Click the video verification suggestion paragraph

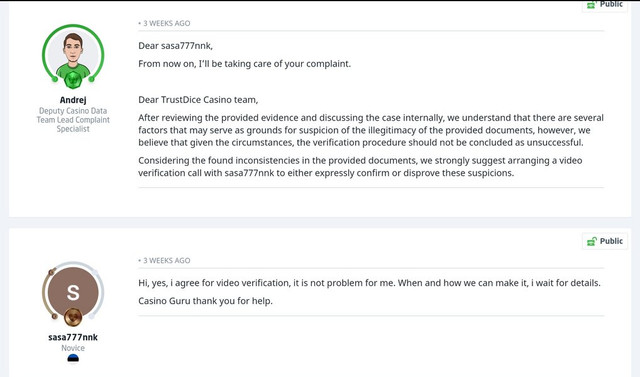point(360,166)
